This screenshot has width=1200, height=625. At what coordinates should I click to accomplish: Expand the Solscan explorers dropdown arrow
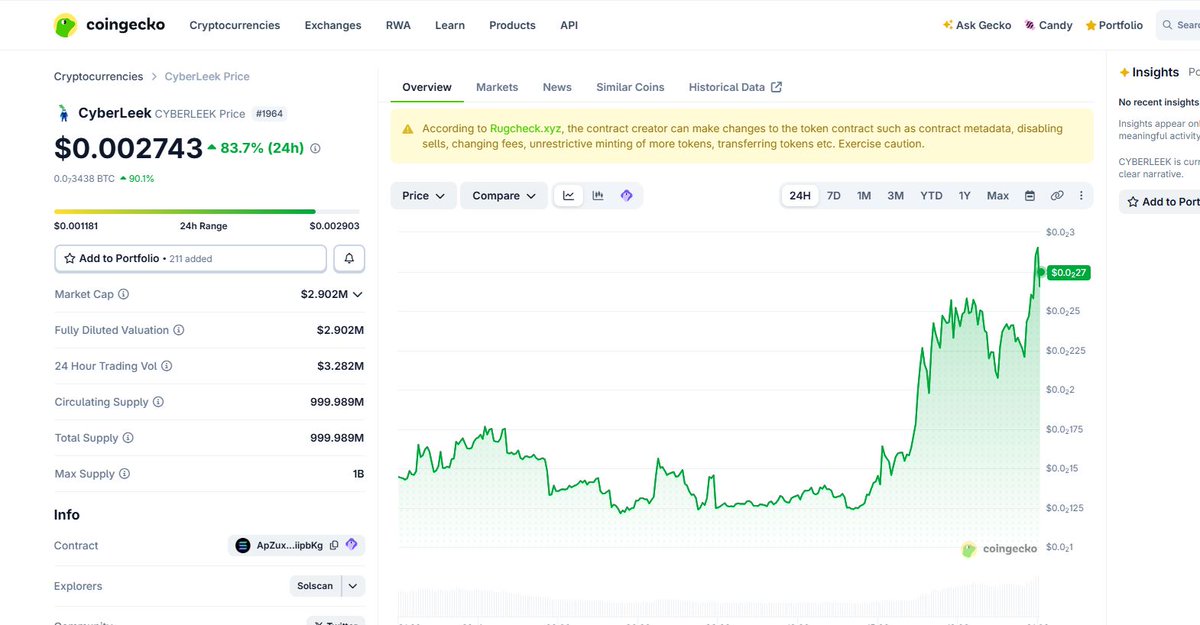354,586
